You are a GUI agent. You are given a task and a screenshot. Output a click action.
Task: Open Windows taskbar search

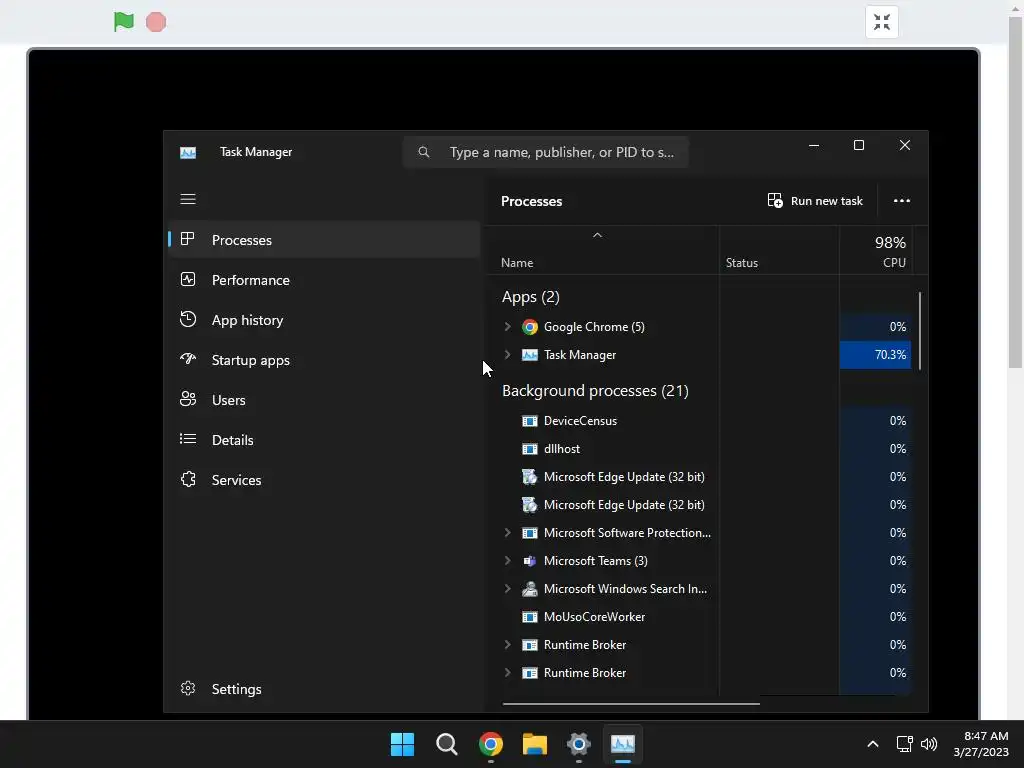pos(447,744)
